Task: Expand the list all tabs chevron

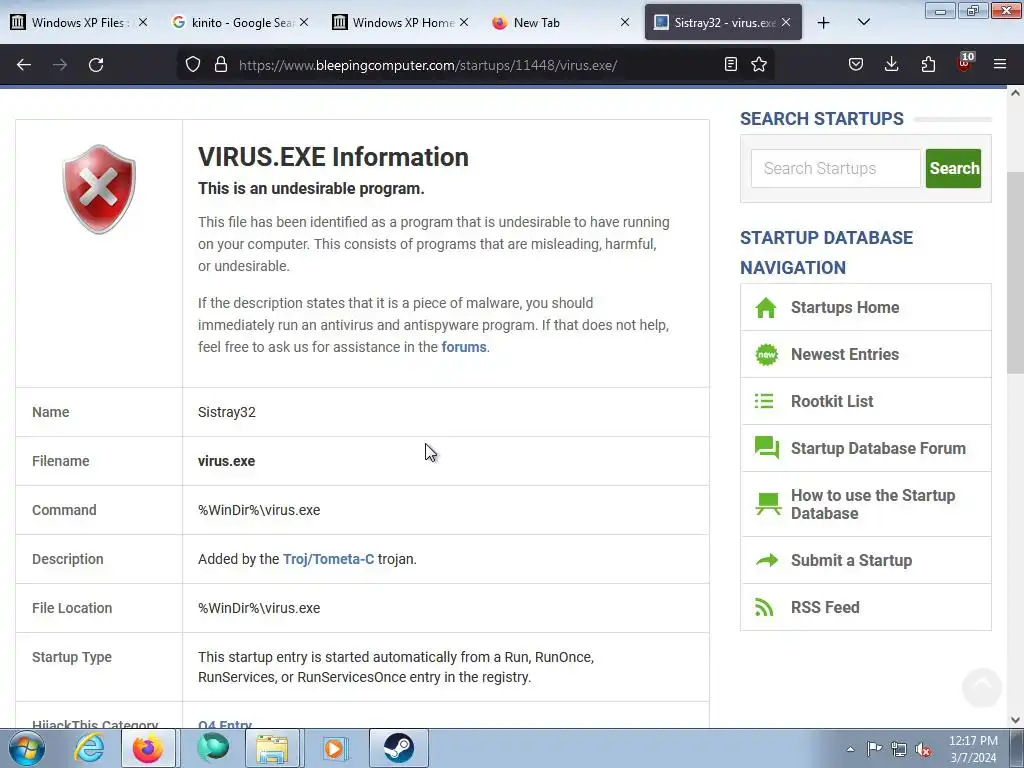Action: [863, 23]
